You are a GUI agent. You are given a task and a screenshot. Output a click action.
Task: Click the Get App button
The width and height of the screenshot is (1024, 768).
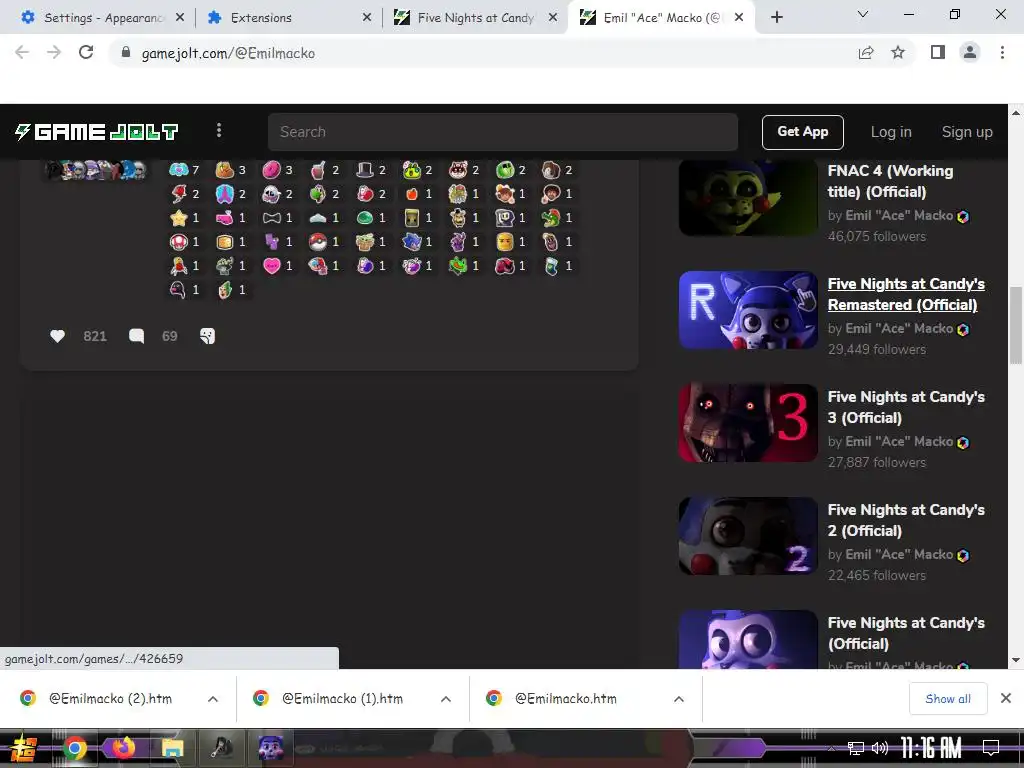803,132
